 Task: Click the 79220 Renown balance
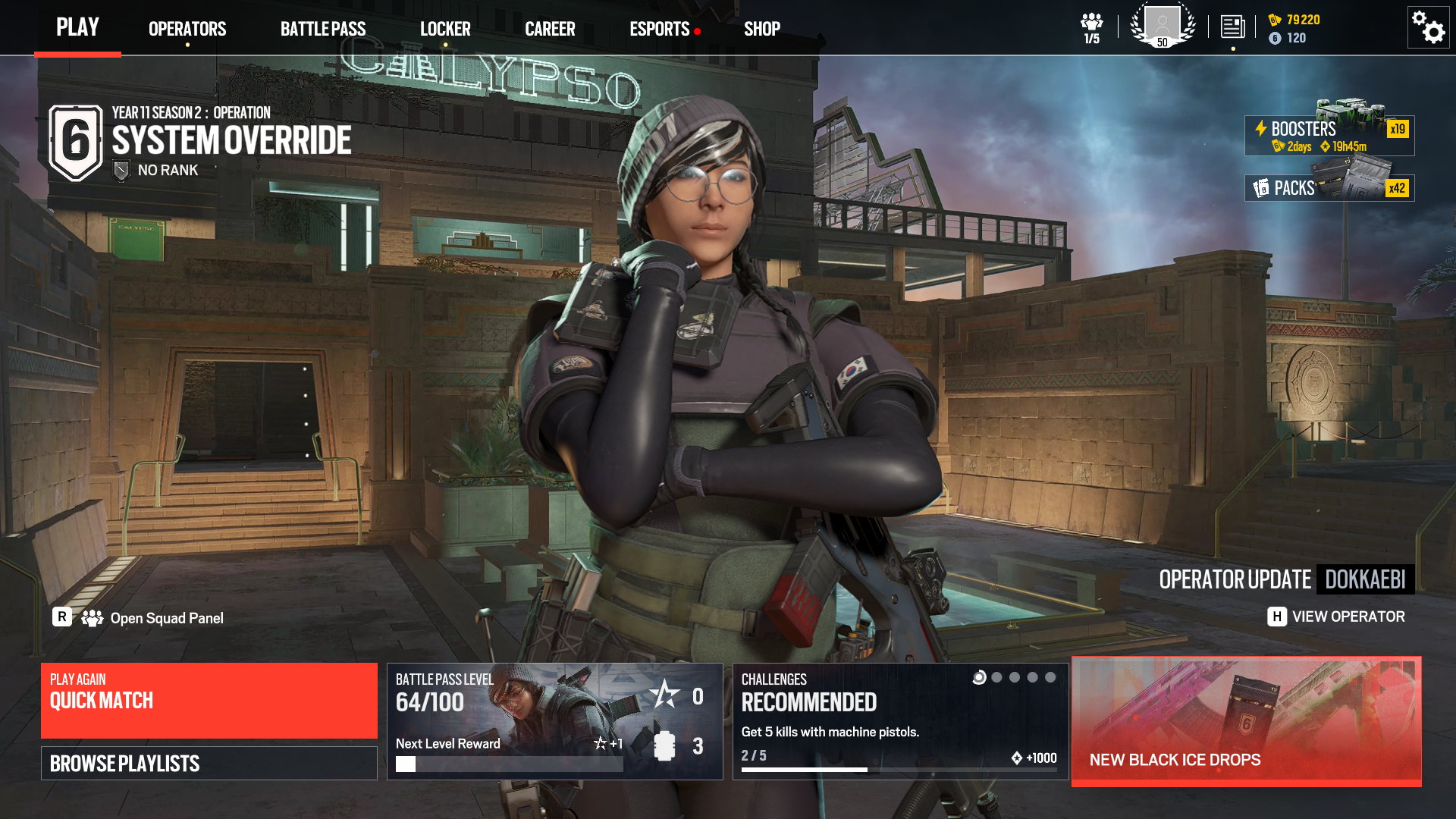[1304, 20]
